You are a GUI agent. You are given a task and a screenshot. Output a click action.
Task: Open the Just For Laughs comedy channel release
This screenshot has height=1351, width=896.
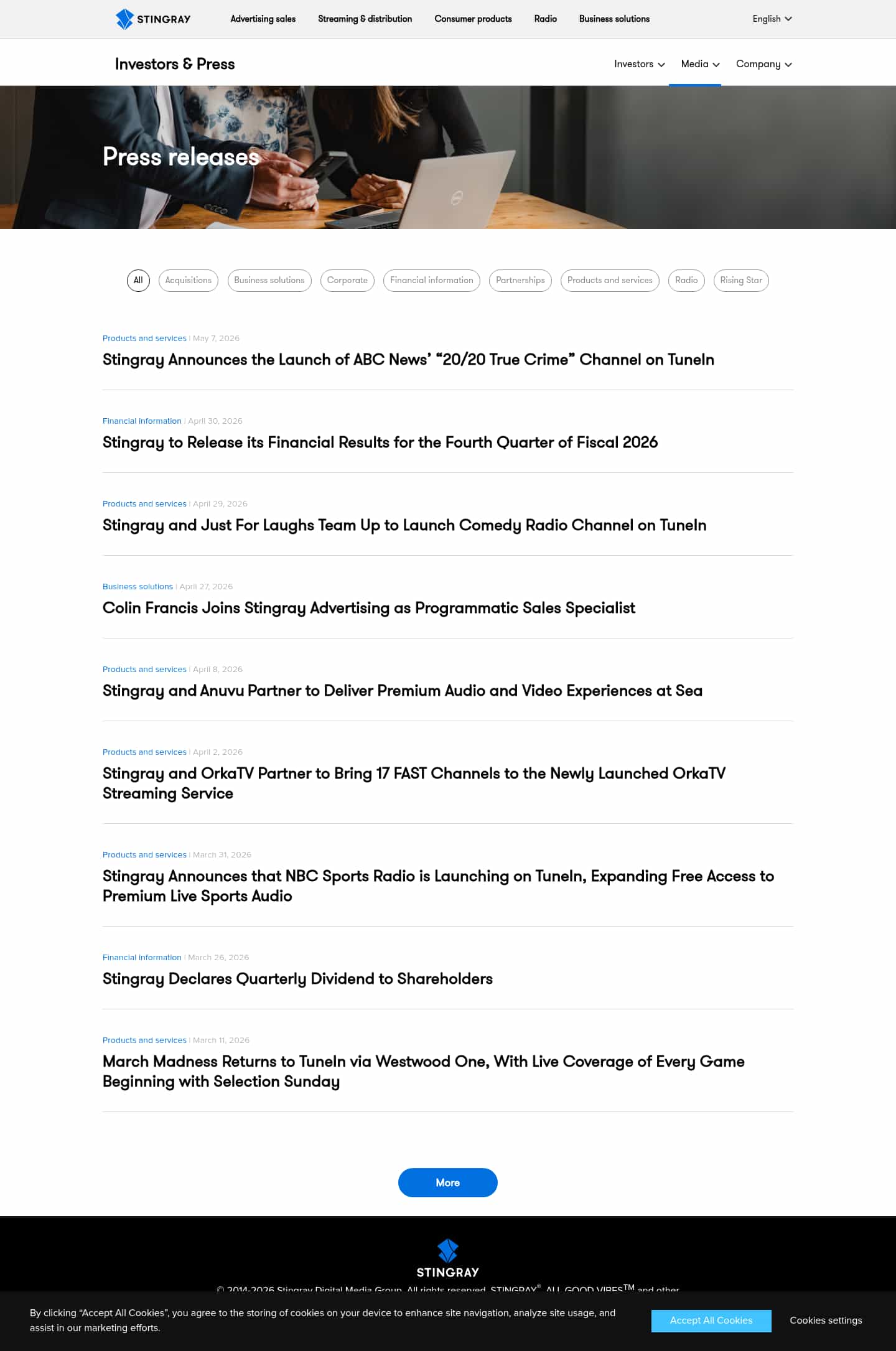click(x=404, y=525)
